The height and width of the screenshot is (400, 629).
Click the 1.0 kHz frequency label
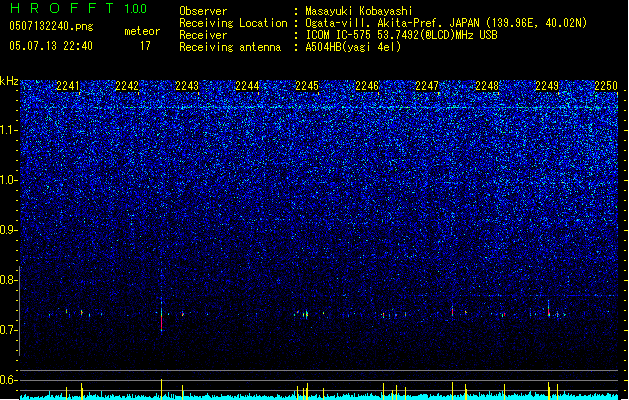9,180
